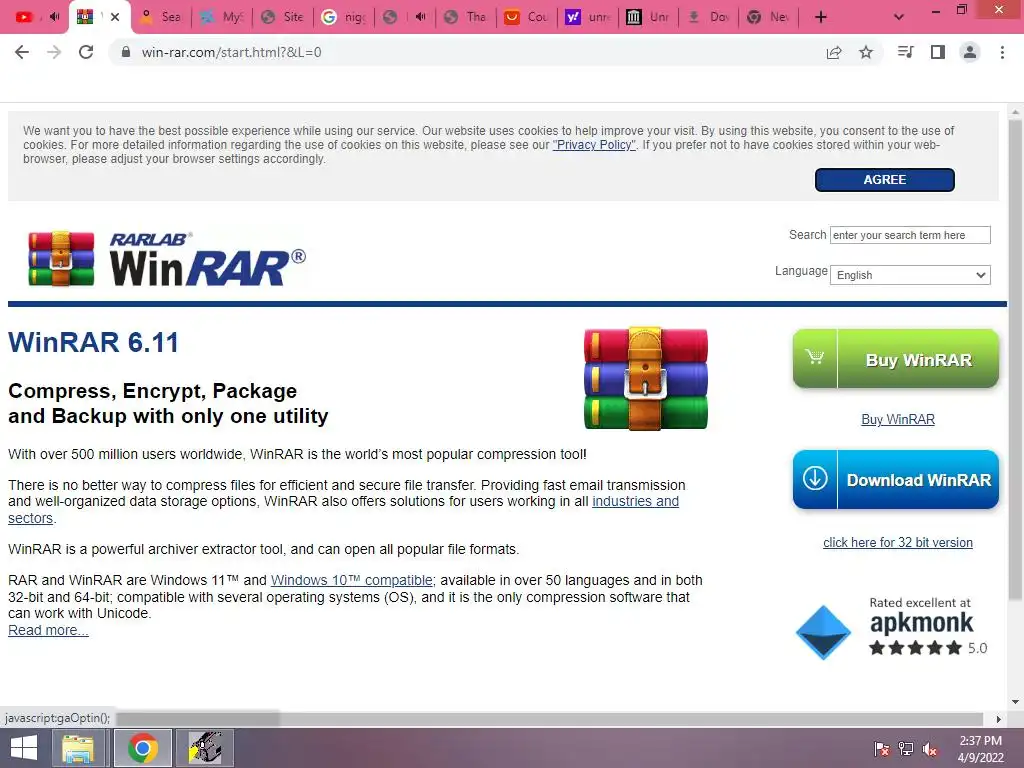Open the Chrome profile avatar
Viewport: 1024px width, 768px height.
pyautogui.click(x=970, y=52)
